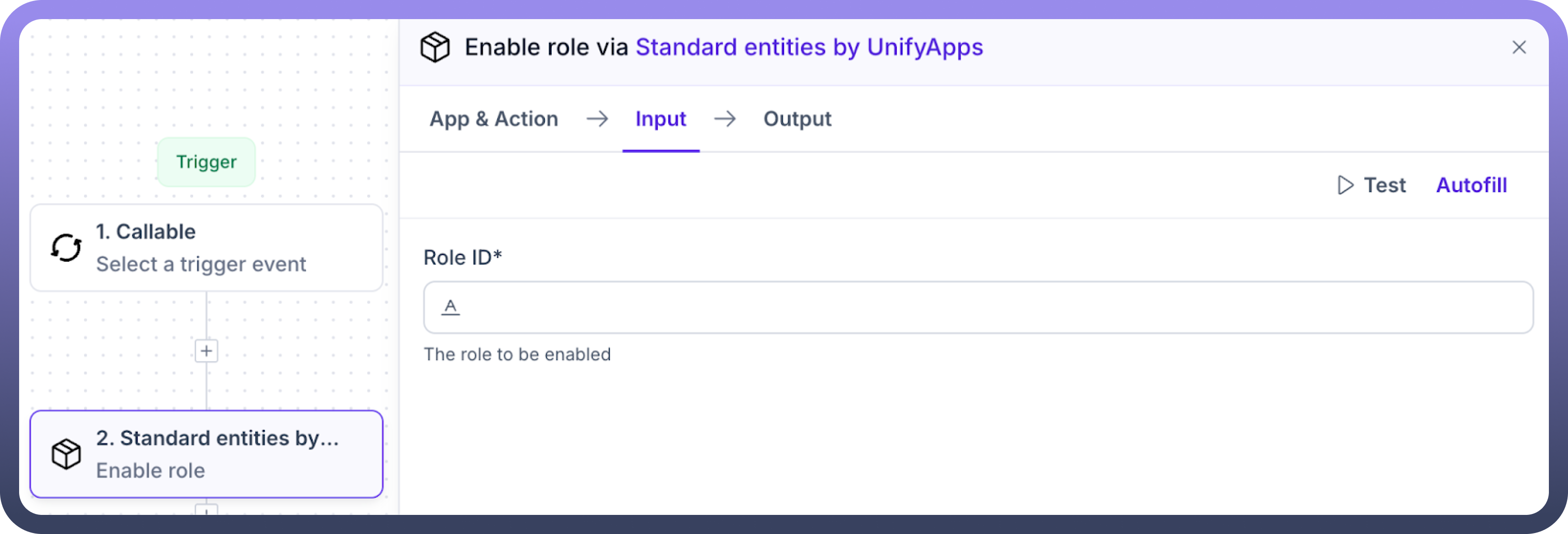Click the text type A icon
The width and height of the screenshot is (1568, 534).
click(450, 307)
